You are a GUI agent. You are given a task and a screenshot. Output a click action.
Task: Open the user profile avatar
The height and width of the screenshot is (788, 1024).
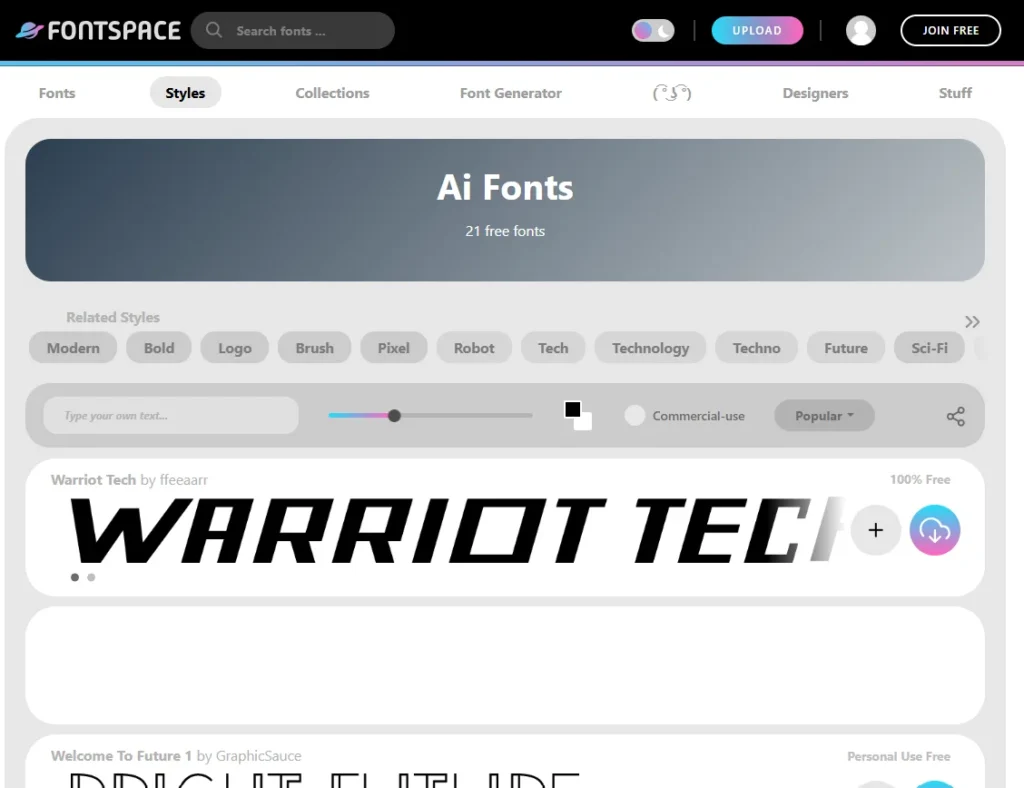pos(860,31)
